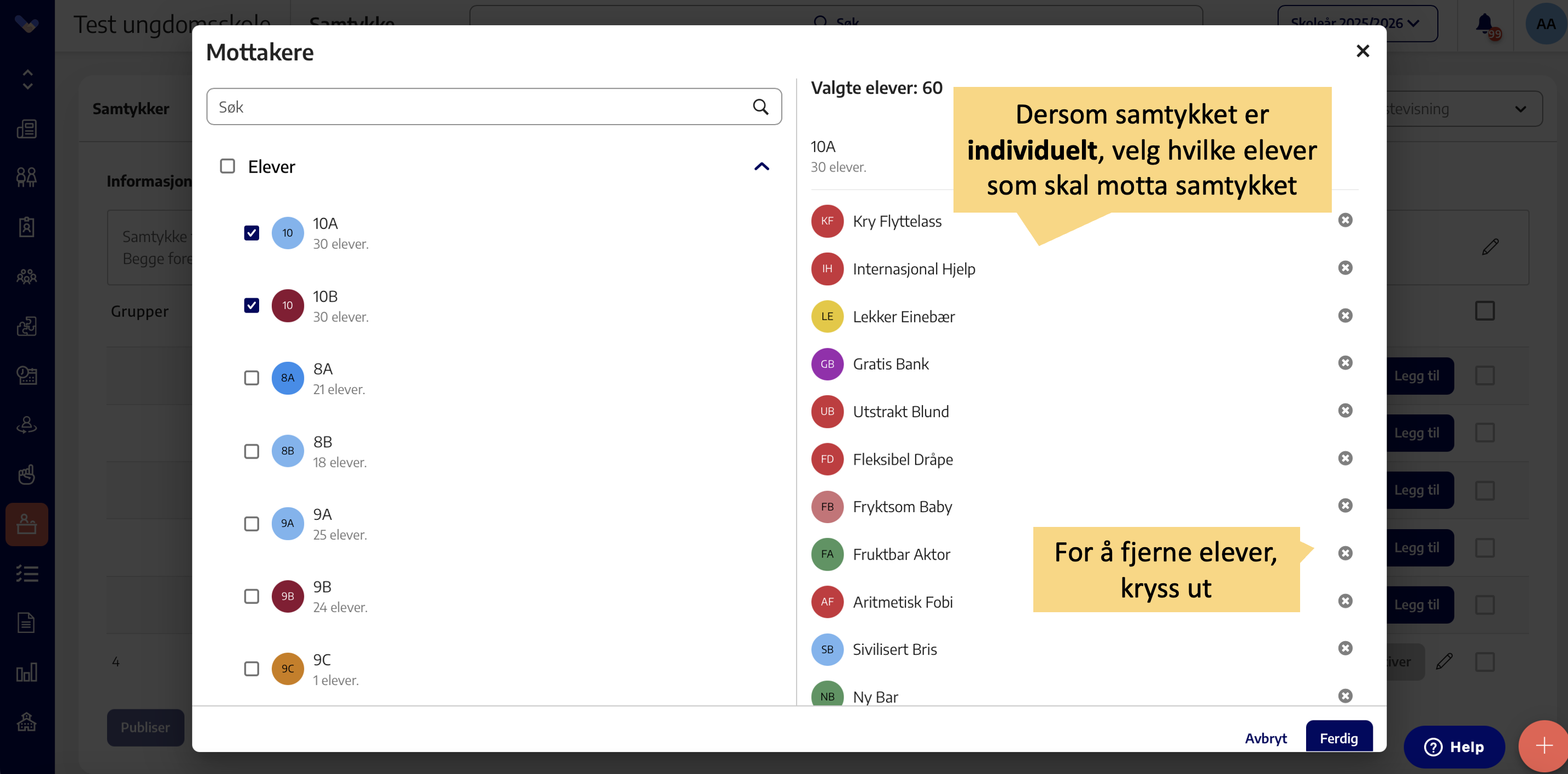Viewport: 1568px width, 774px height.
Task: Open the dropdown ending in 'tevisning'
Action: [x=1464, y=109]
